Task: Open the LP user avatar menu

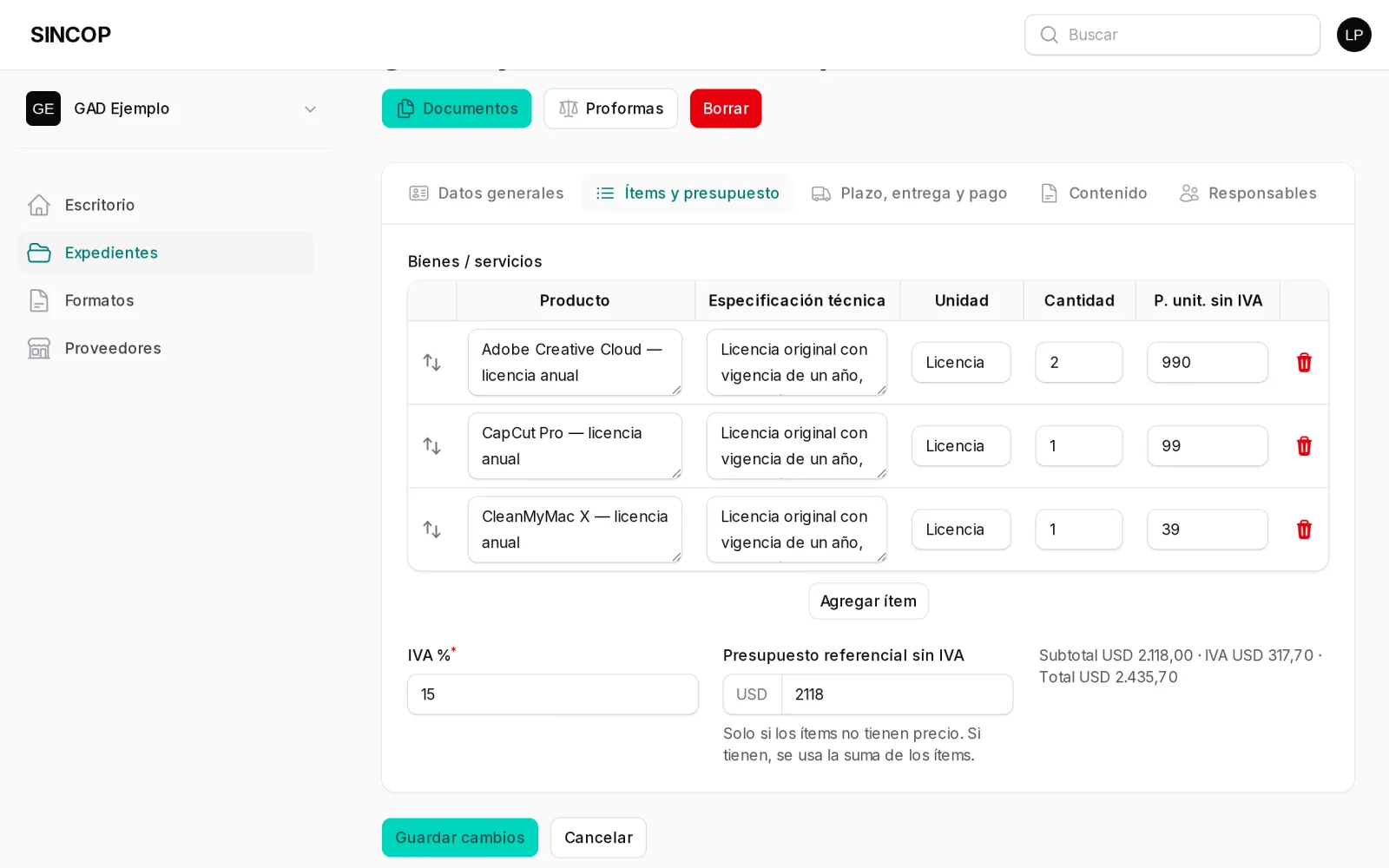Action: 1353,35
